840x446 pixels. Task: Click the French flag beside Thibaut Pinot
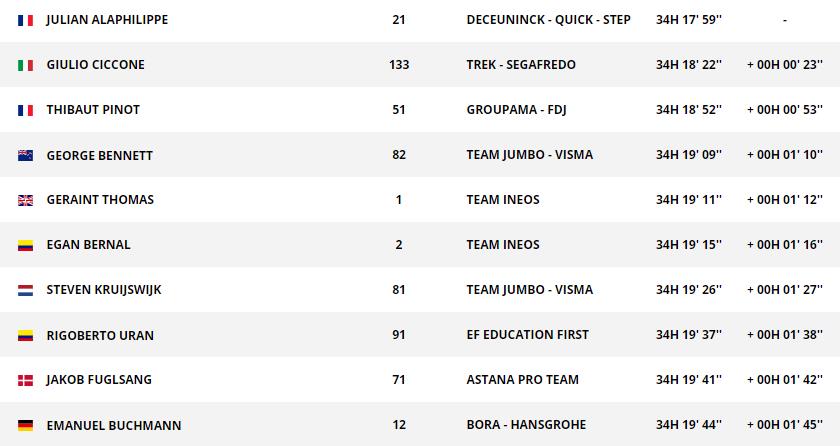[25, 110]
